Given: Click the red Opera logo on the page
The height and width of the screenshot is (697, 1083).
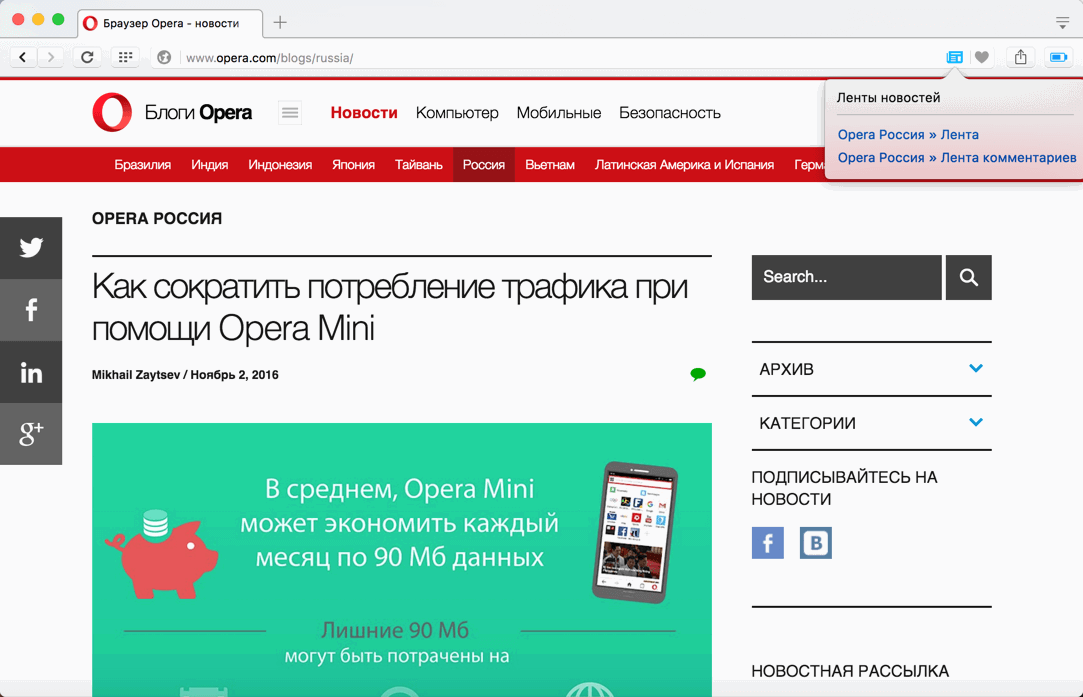Looking at the screenshot, I should (112, 112).
